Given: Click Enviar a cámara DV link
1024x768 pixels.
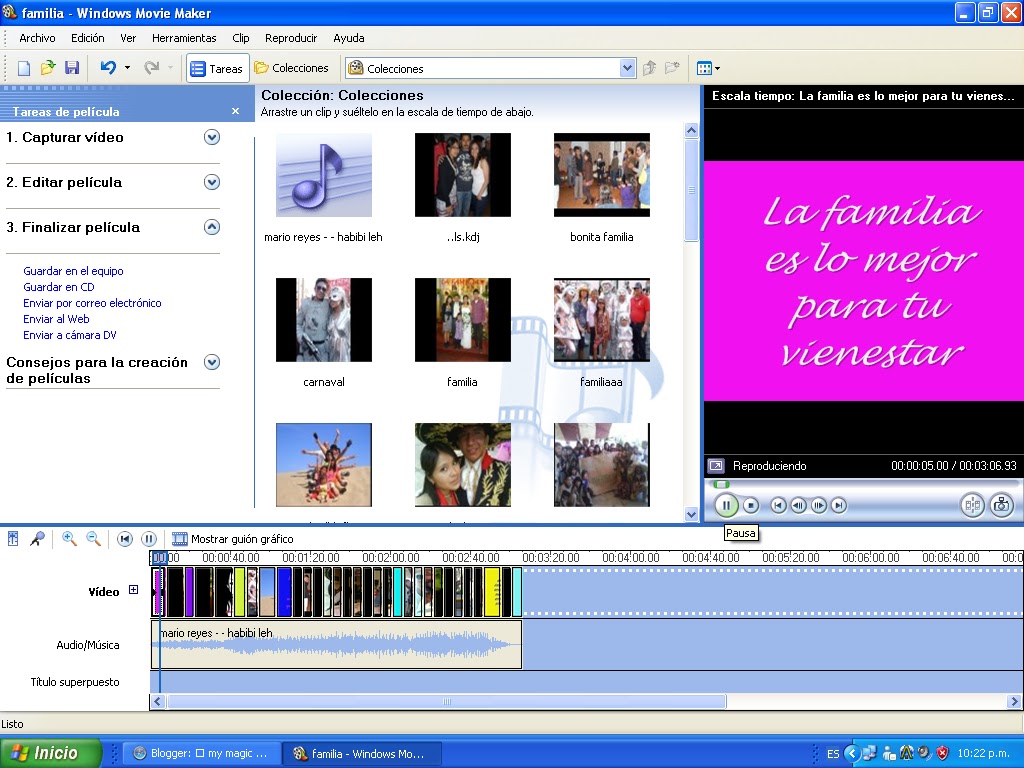Looking at the screenshot, I should point(70,335).
